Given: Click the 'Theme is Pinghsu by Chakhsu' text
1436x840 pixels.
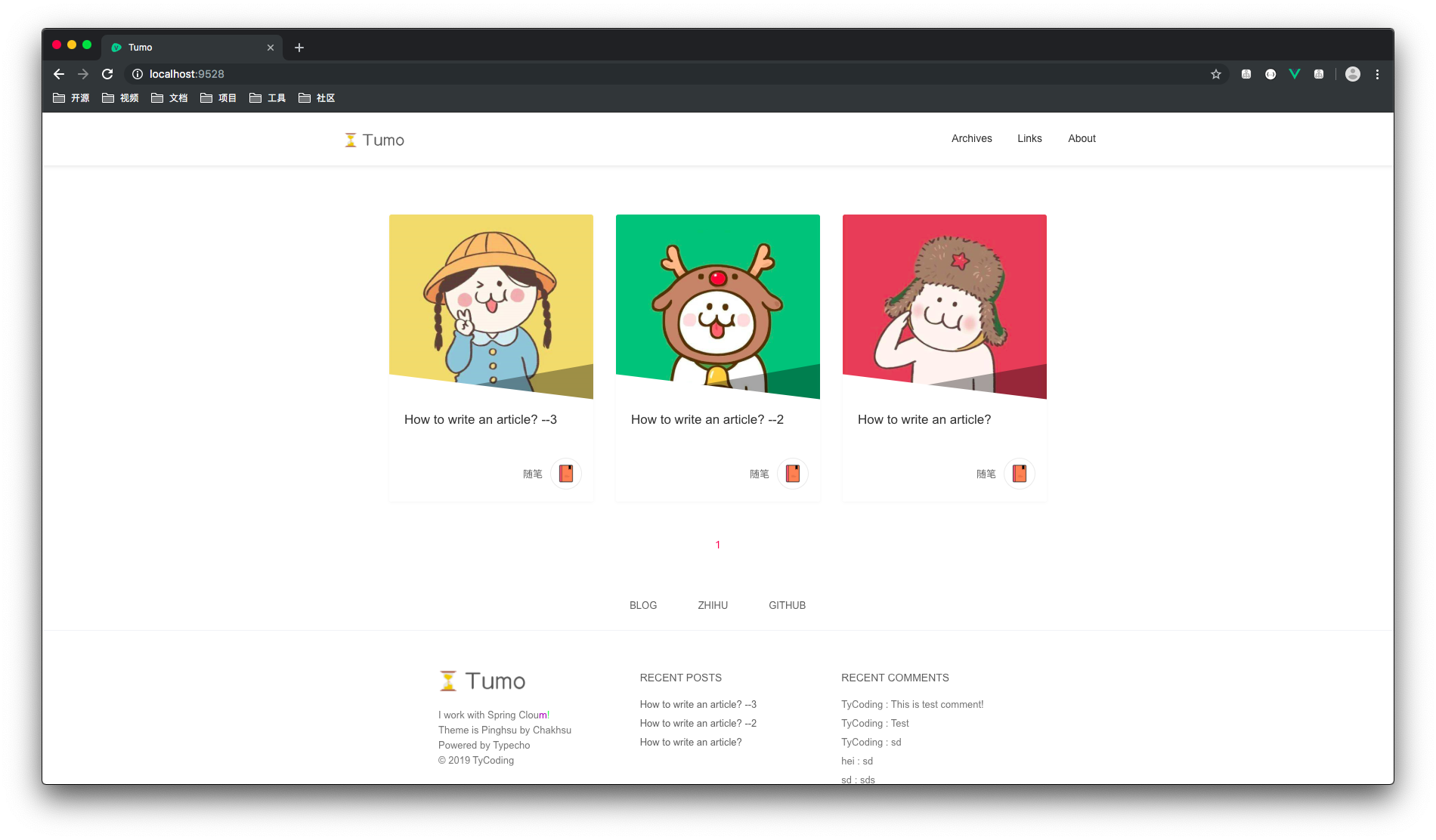Looking at the screenshot, I should (x=505, y=730).
